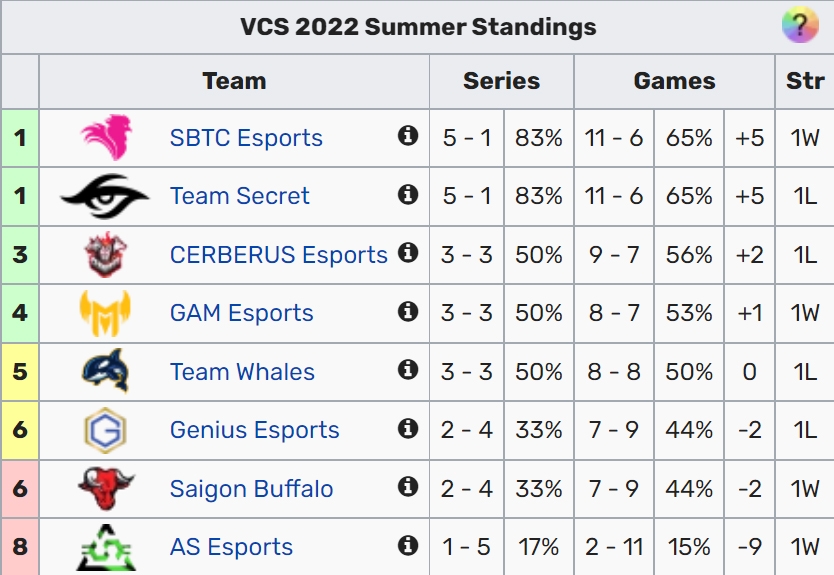Open the SBTC Esports team link

tap(246, 138)
